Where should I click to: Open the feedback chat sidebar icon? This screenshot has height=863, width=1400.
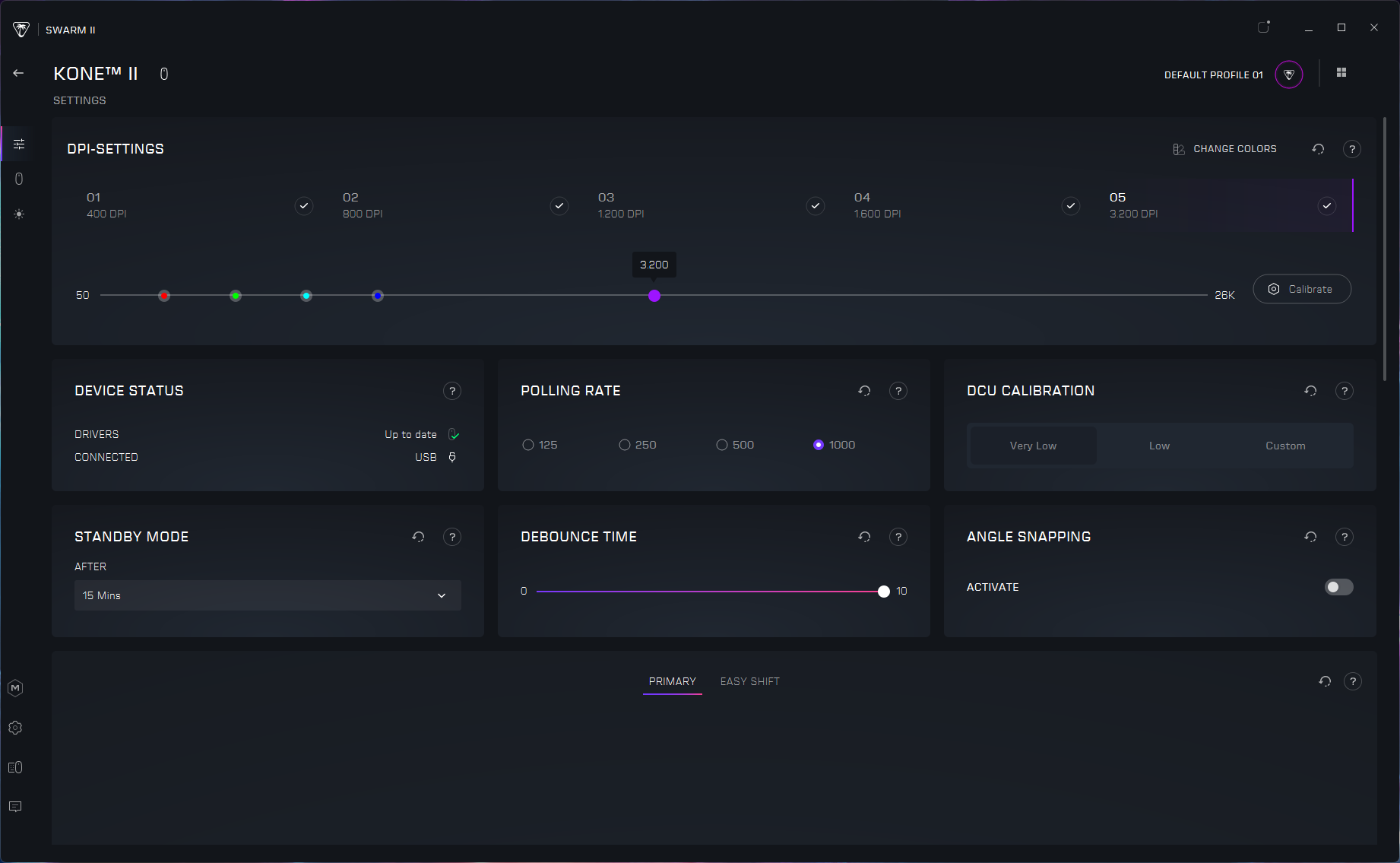[x=15, y=807]
